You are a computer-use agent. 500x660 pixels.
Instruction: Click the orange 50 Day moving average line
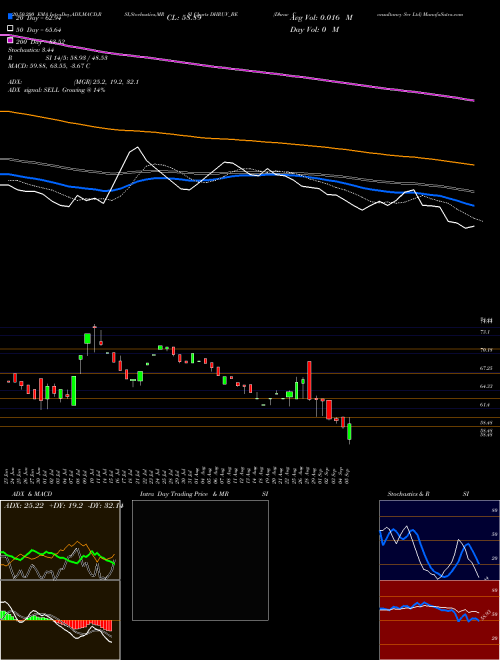(x=236, y=139)
